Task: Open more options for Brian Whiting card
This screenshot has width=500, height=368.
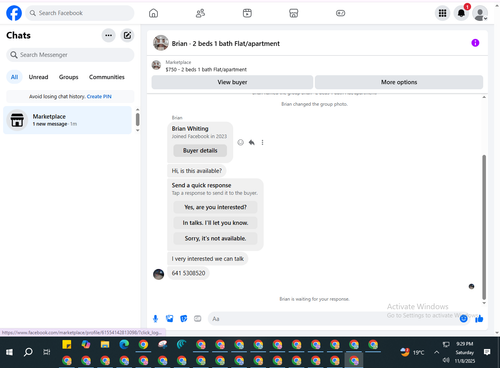Action: (x=262, y=143)
